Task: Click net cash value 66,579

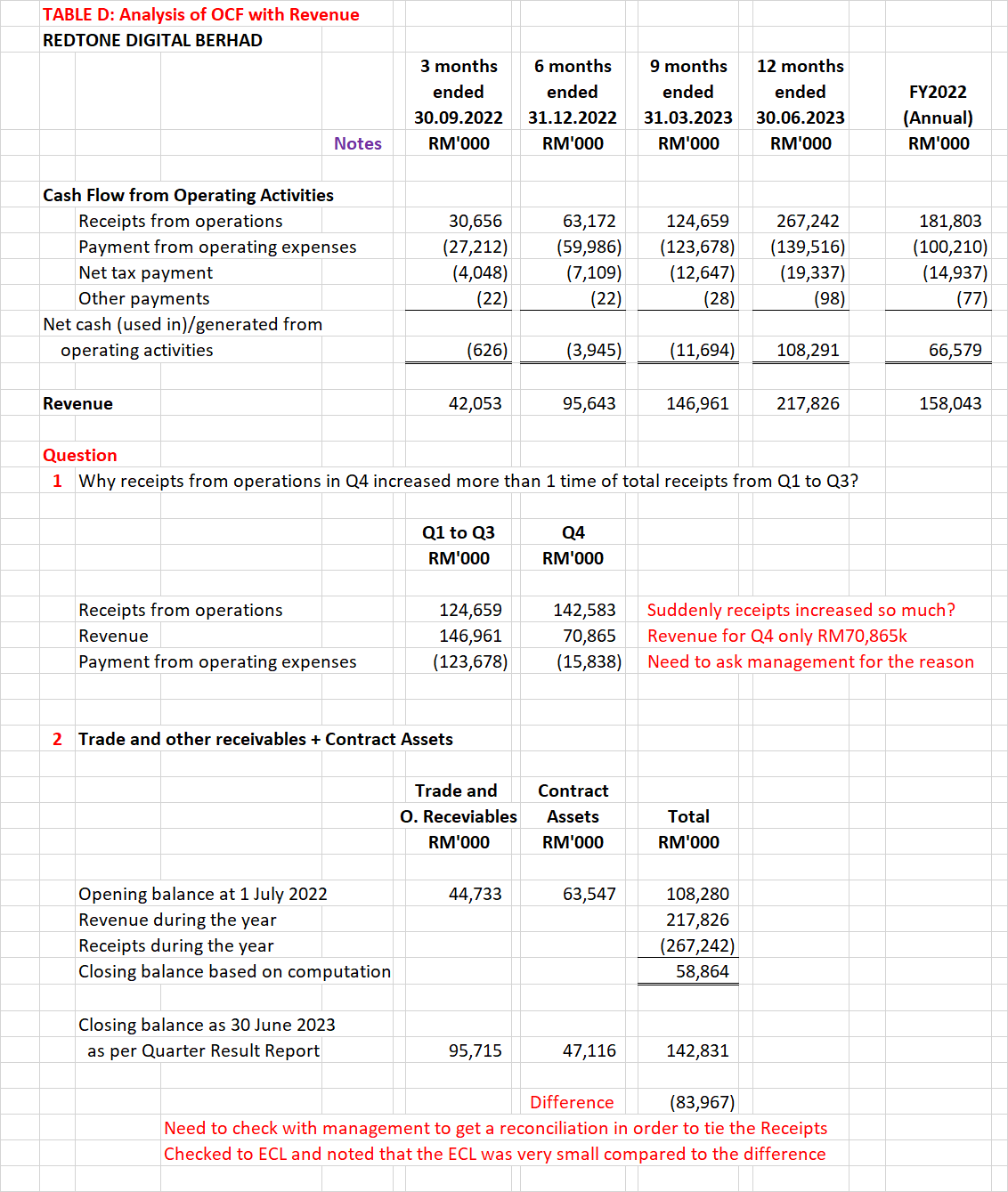Action: (x=955, y=350)
